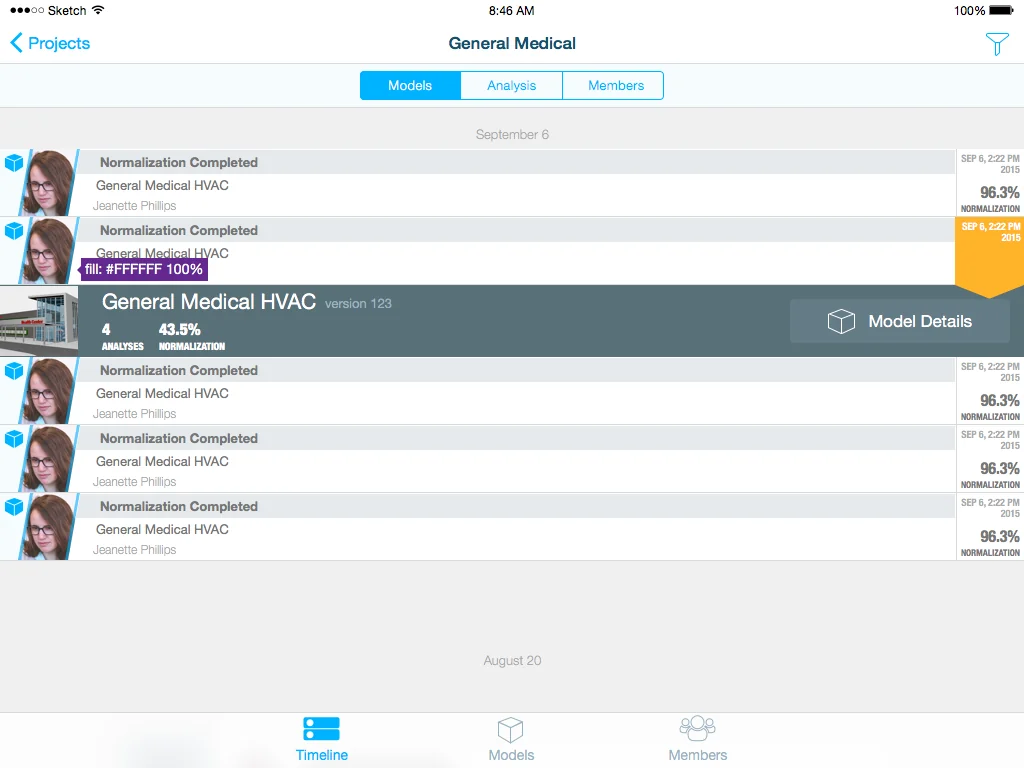Viewport: 1024px width, 768px height.
Task: Click the "September 6" date header
Action: coord(512,135)
